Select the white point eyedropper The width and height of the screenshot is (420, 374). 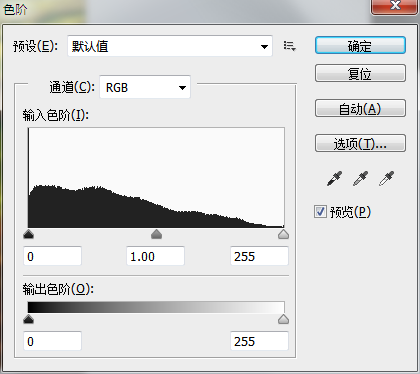[386, 178]
